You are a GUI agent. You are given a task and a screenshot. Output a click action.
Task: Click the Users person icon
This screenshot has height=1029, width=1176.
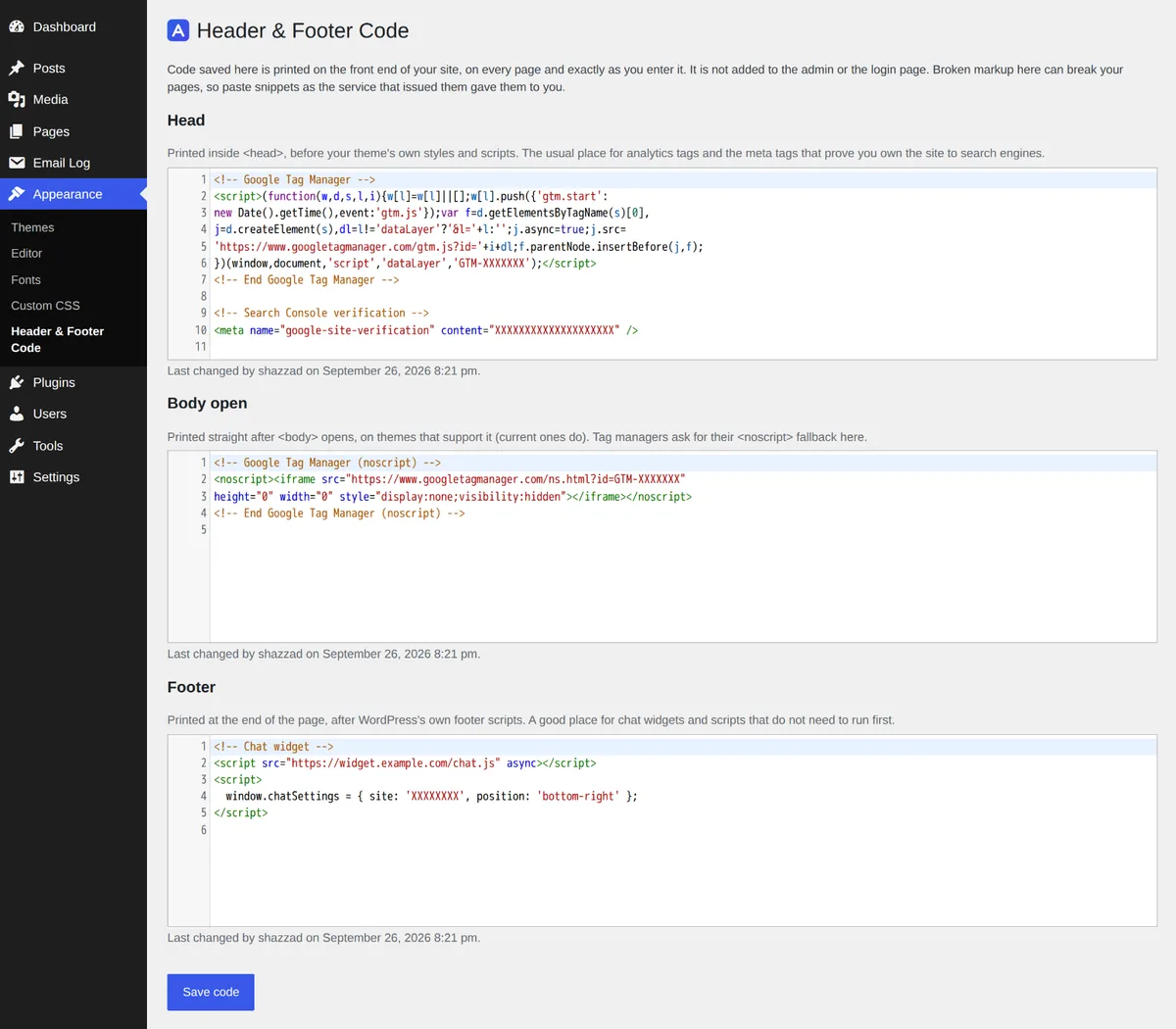click(x=17, y=414)
